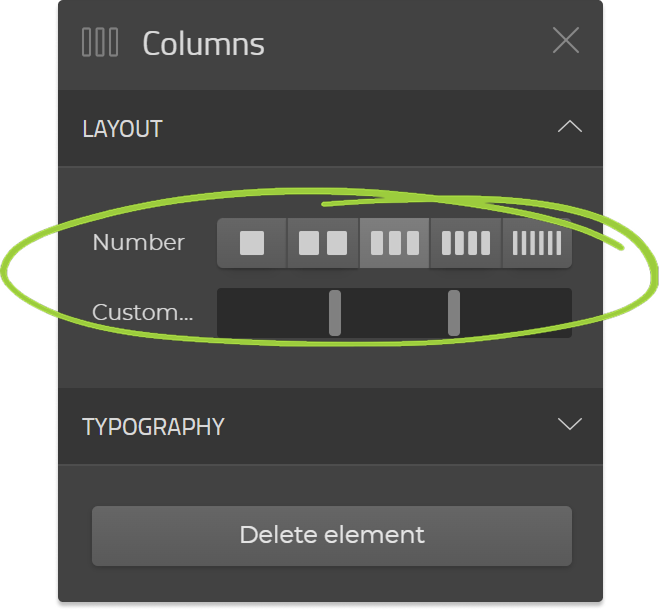Viewport: 662px width, 610px height.
Task: Expand the Typography section chevron
Action: (x=569, y=424)
